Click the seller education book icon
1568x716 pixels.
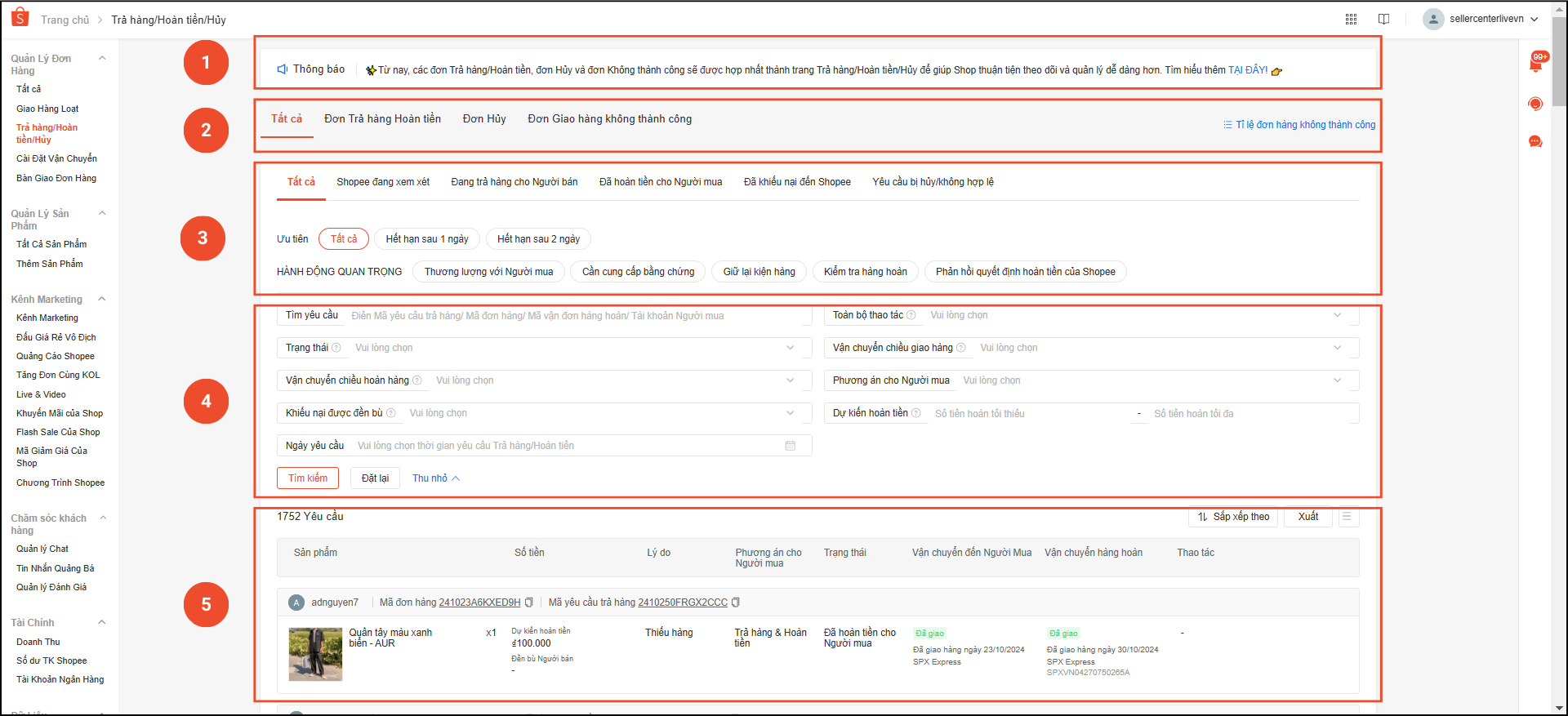coord(1383,19)
